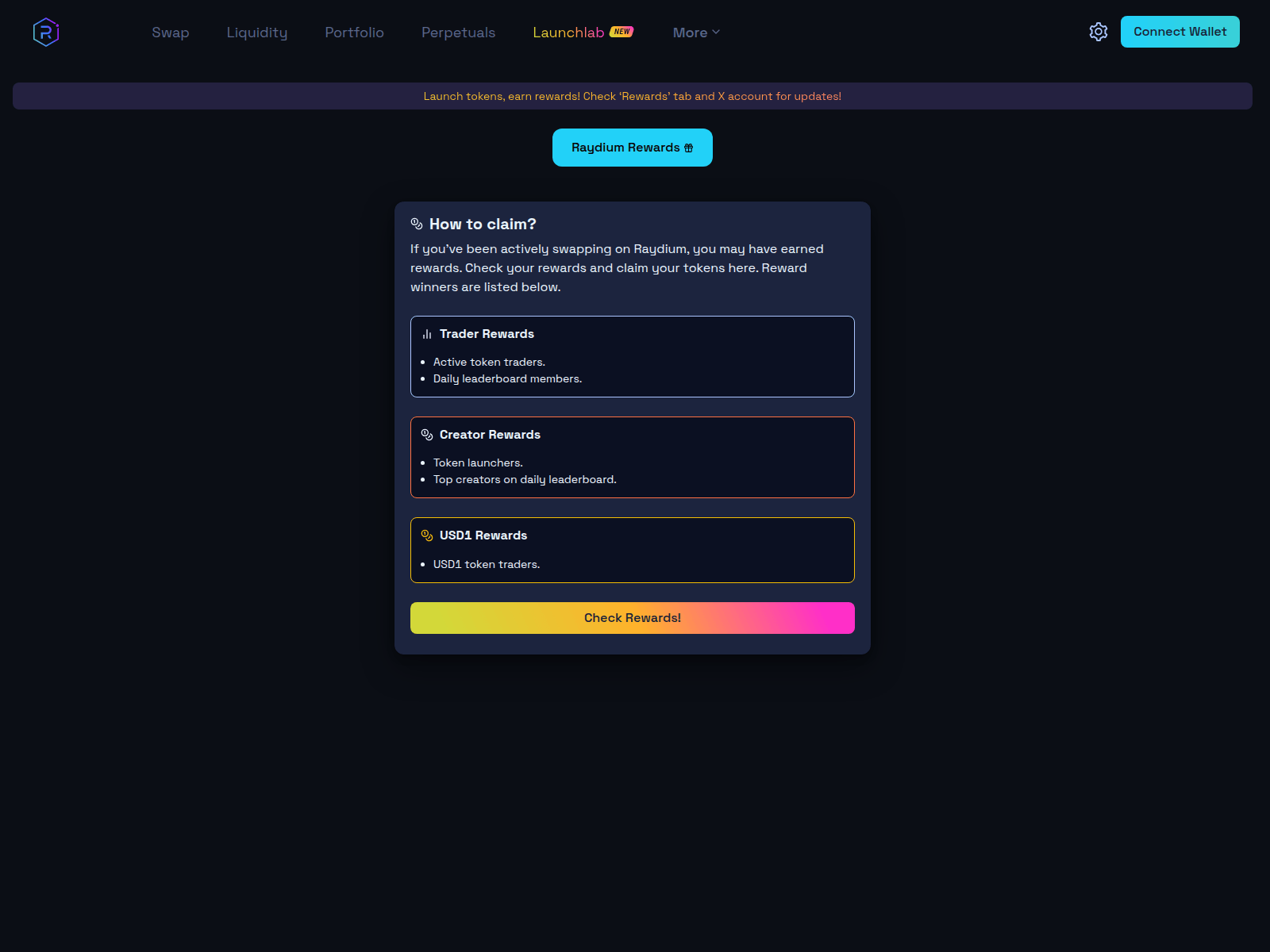Select the Launchlab nav item
1270x952 pixels.
pos(568,33)
